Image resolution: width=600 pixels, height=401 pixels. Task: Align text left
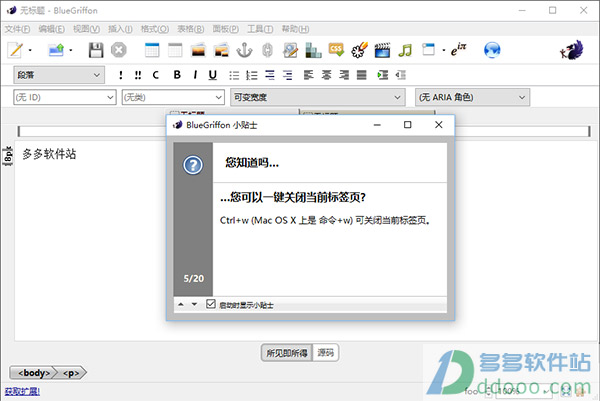coord(308,75)
